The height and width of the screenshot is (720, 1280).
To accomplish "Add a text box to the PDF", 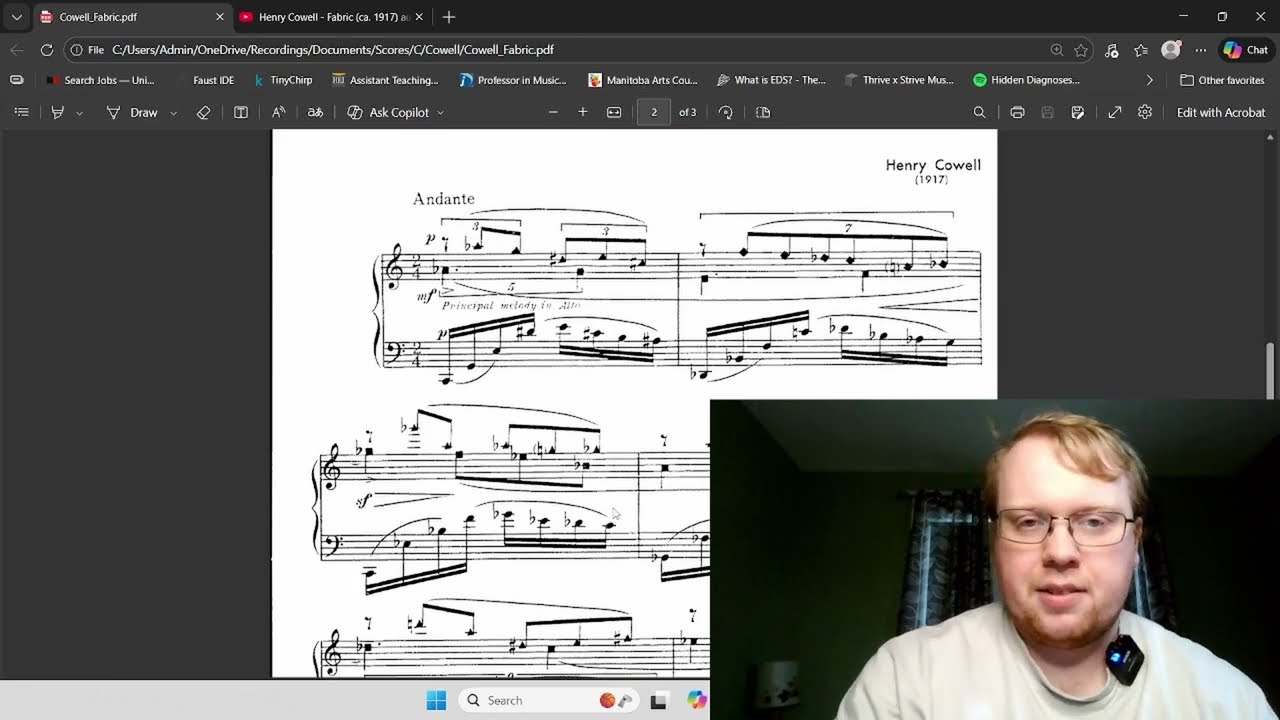I will 241,113.
